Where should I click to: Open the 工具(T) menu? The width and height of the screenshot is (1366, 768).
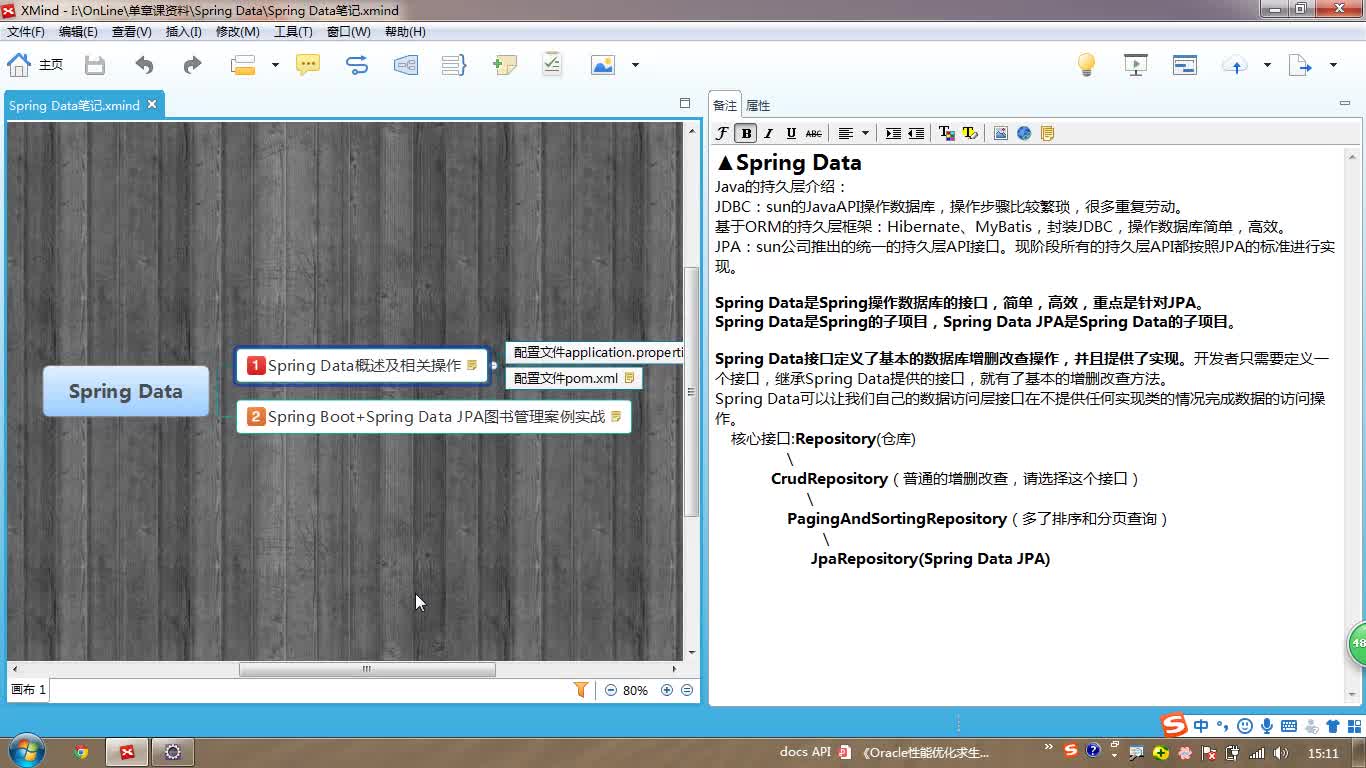point(293,32)
